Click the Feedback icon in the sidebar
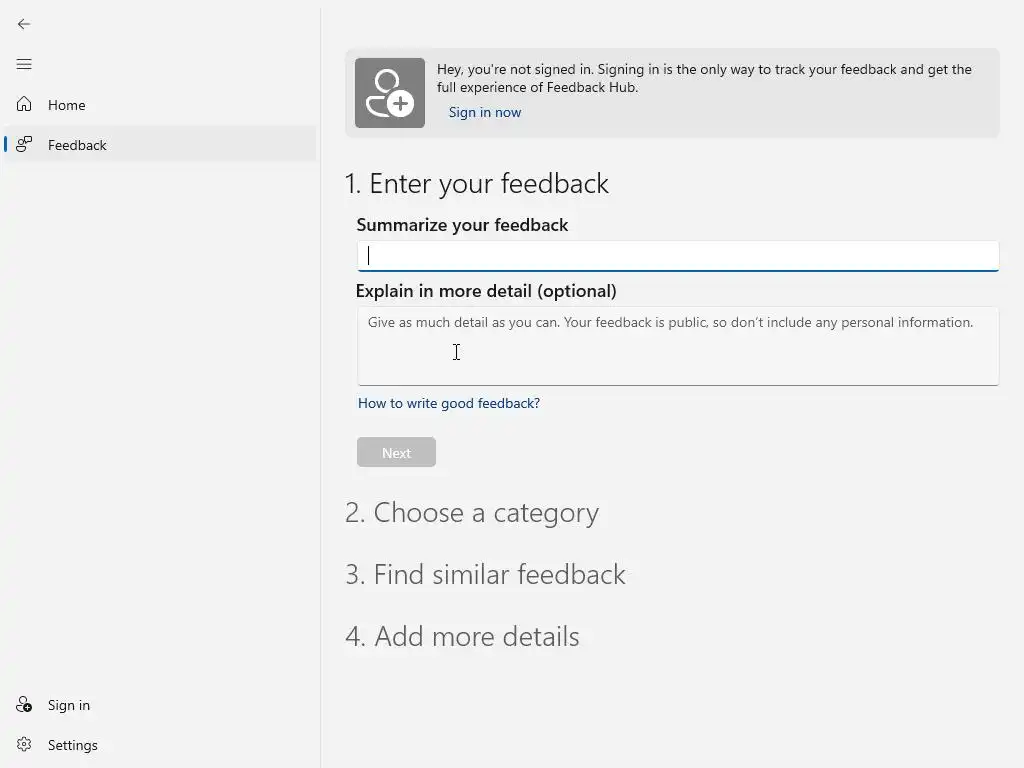Viewport: 1024px width, 768px height. (x=24, y=145)
